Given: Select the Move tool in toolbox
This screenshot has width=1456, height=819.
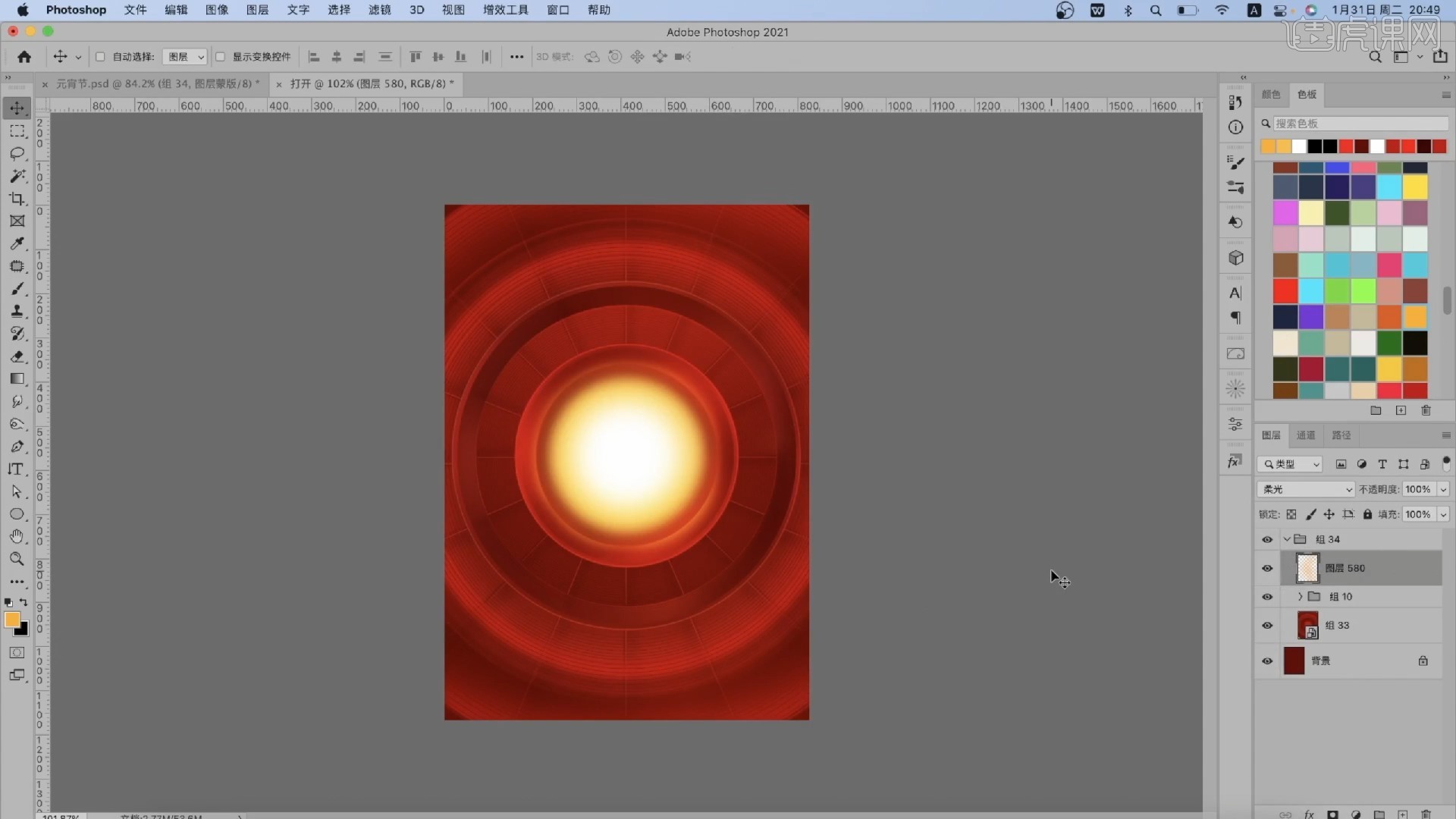Looking at the screenshot, I should pyautogui.click(x=17, y=108).
